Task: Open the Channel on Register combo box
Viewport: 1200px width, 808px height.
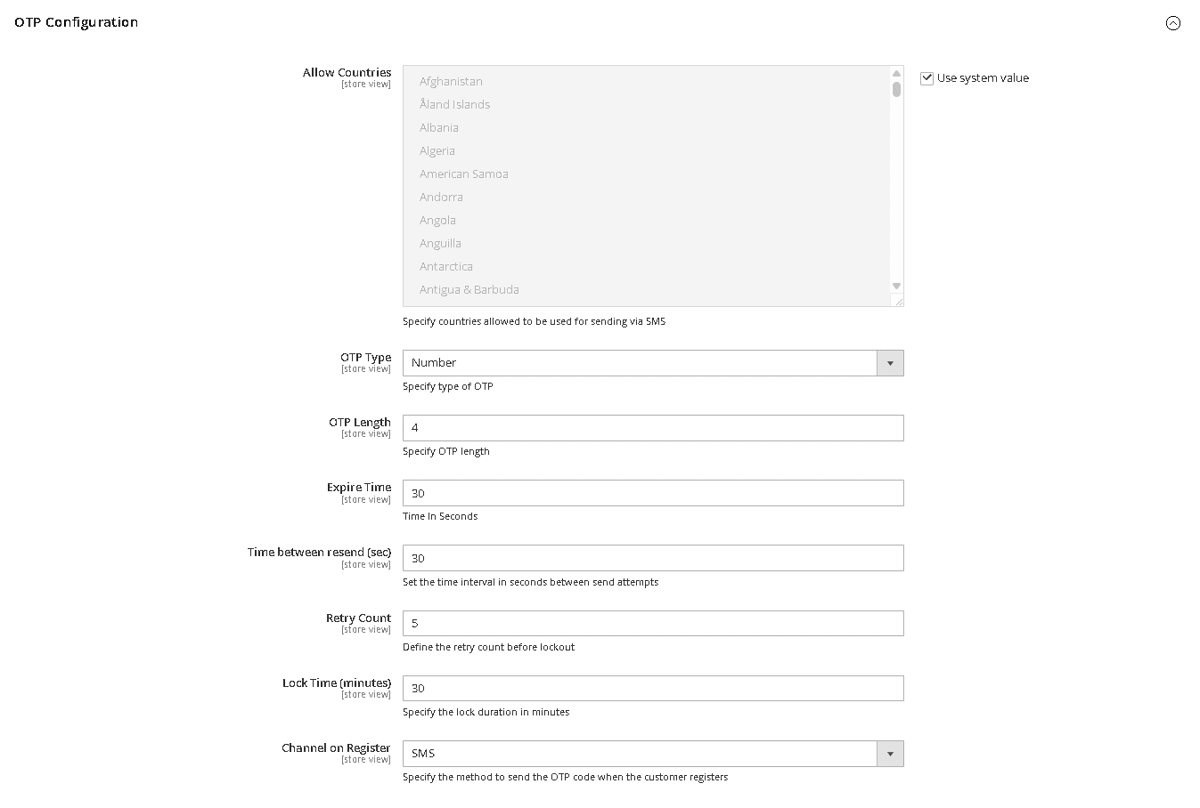Action: pyautogui.click(x=650, y=753)
